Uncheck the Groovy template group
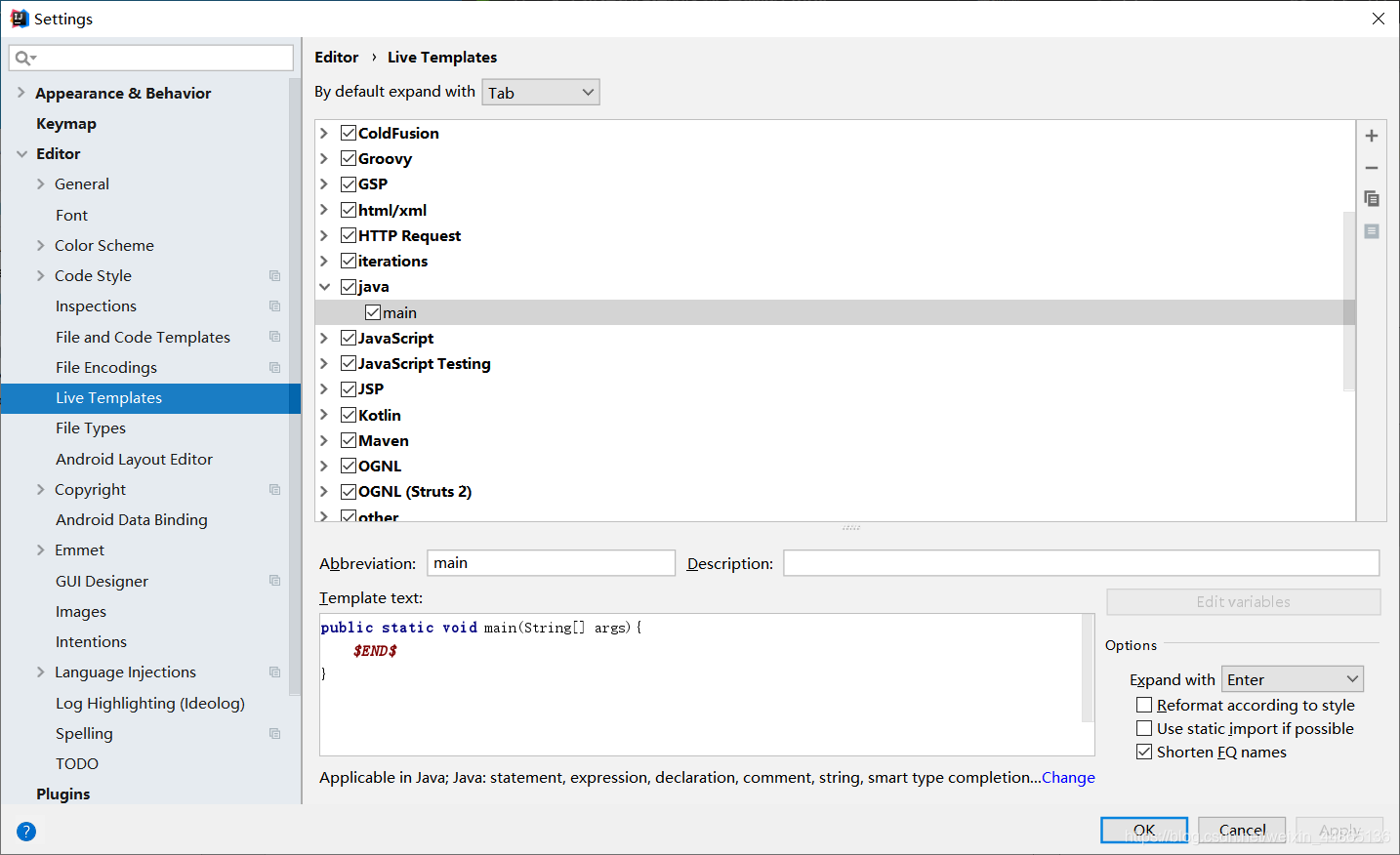The width and height of the screenshot is (1400, 855). pos(349,158)
